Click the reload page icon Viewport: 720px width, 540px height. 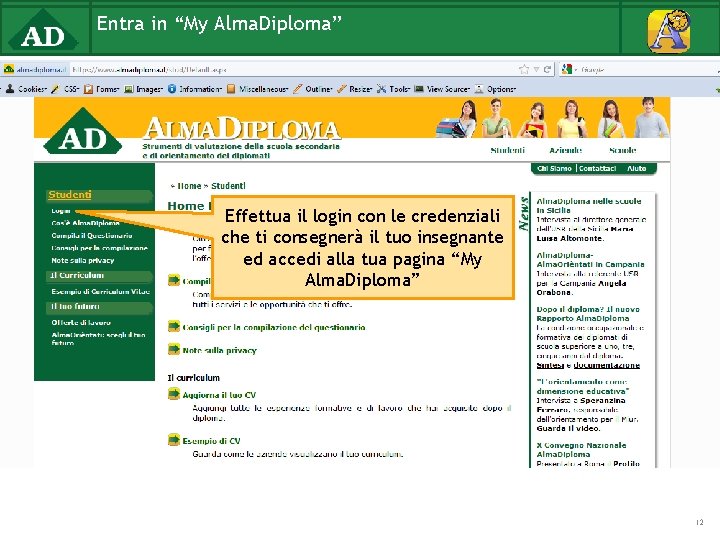tap(547, 69)
